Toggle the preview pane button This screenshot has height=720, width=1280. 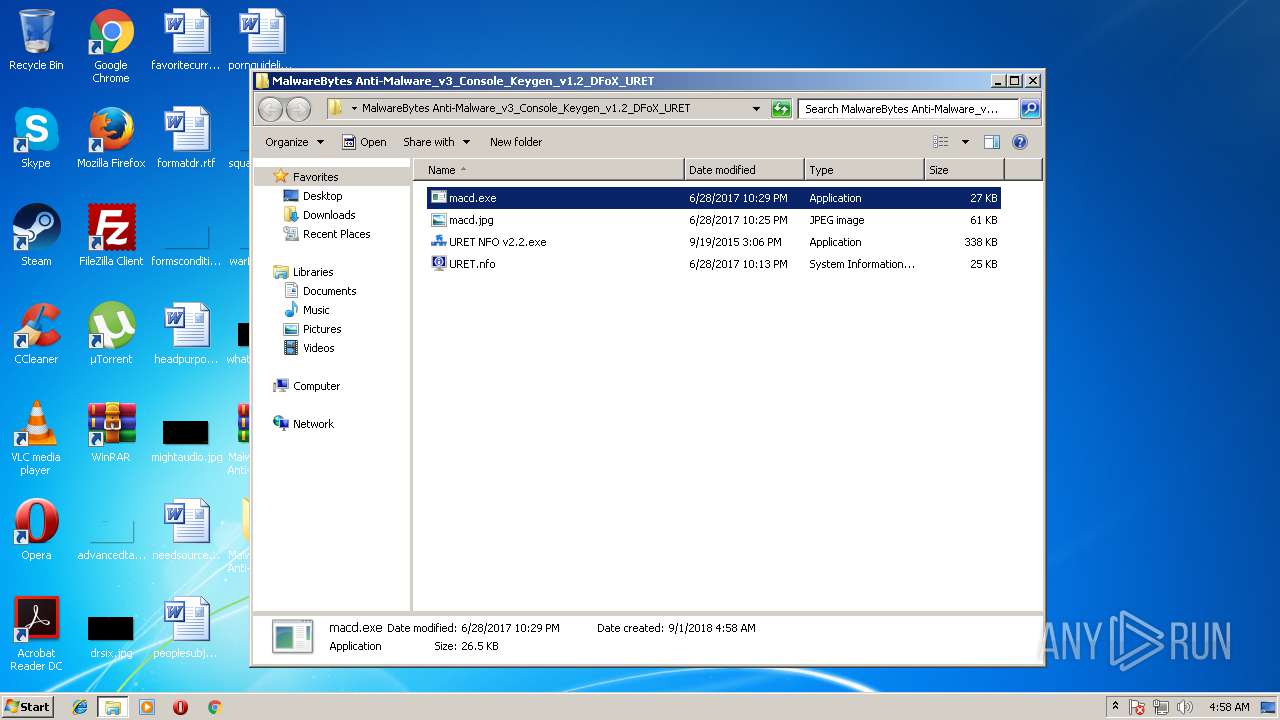click(x=992, y=142)
